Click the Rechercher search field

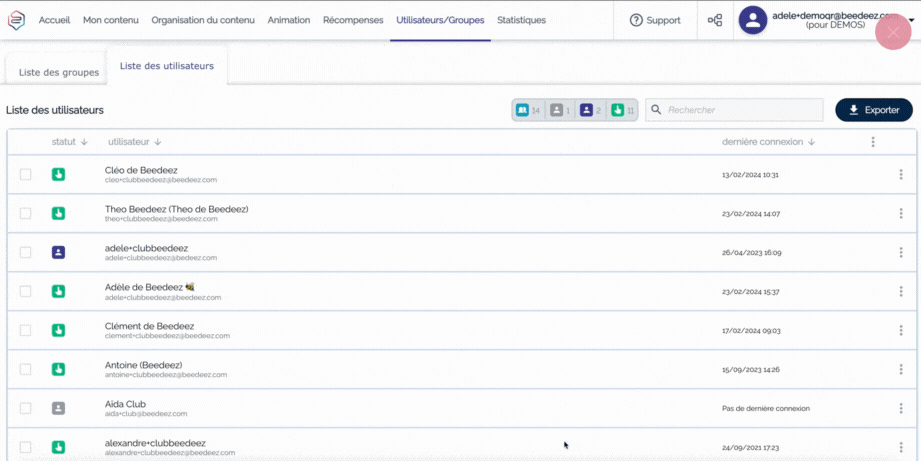(740, 110)
